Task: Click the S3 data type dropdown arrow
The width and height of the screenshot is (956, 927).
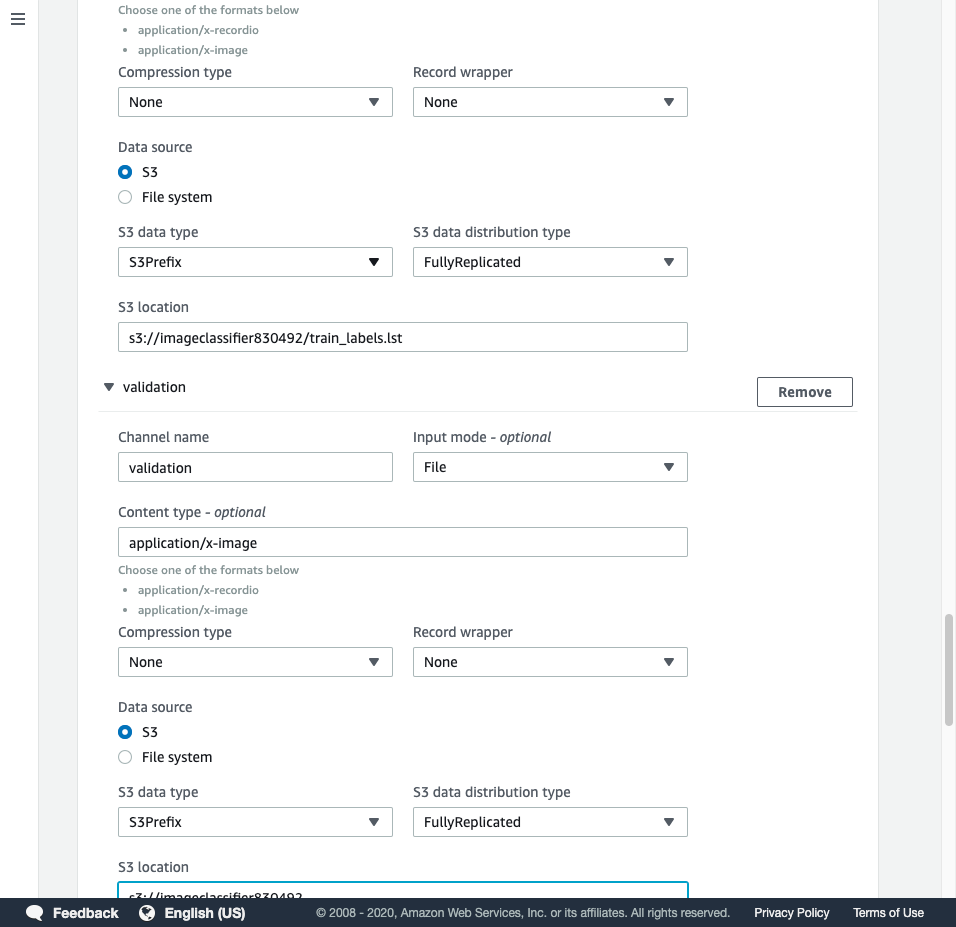Action: pos(376,261)
